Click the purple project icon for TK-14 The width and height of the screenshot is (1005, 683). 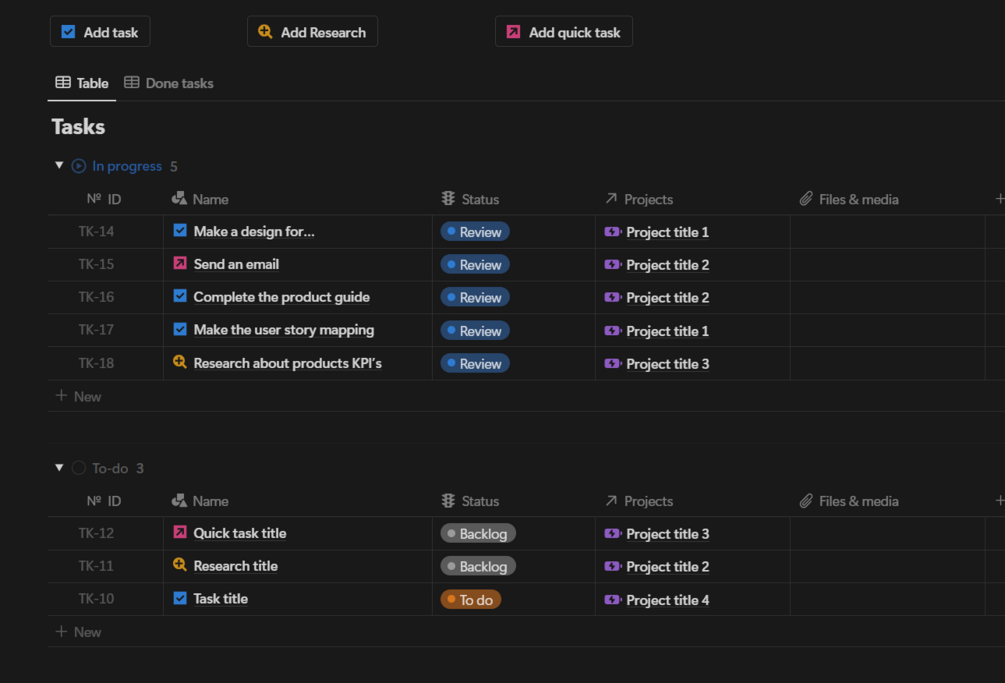(613, 232)
